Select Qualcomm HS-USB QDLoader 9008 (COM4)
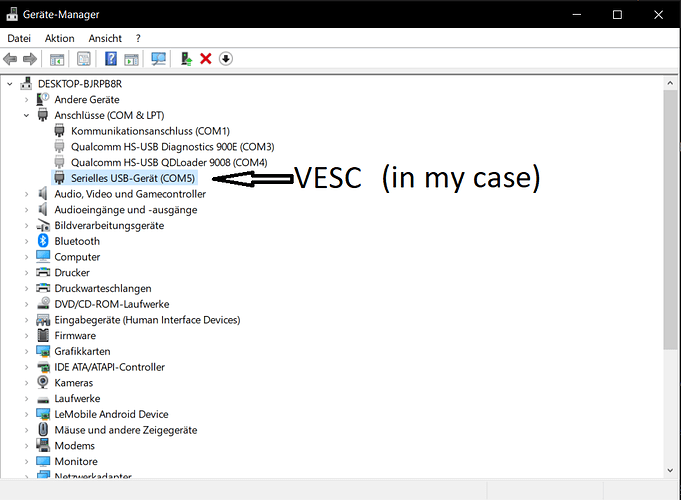 [x=169, y=162]
